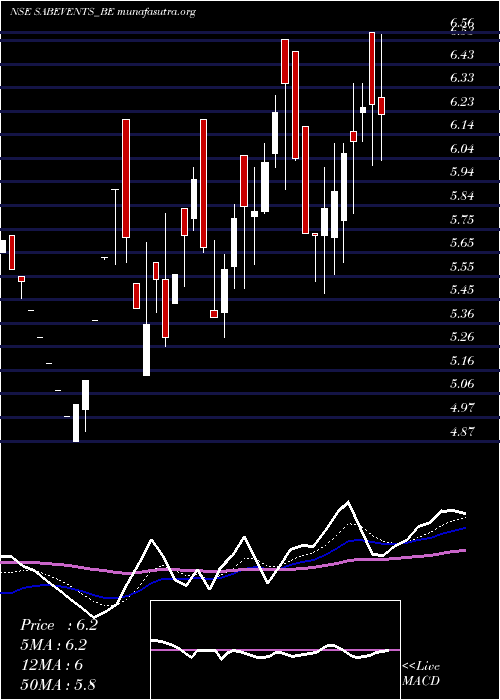
Task: Click the NSE SABEVENTS_BE munafasutra.org title text
Action: coord(103,12)
